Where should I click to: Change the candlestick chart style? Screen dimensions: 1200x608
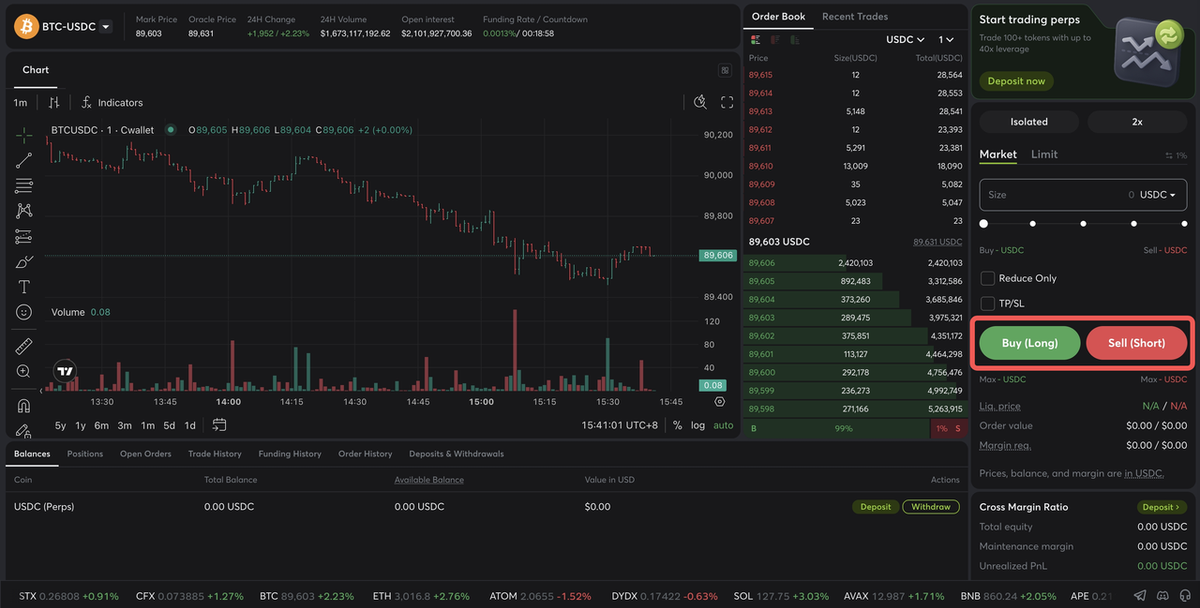(54, 102)
